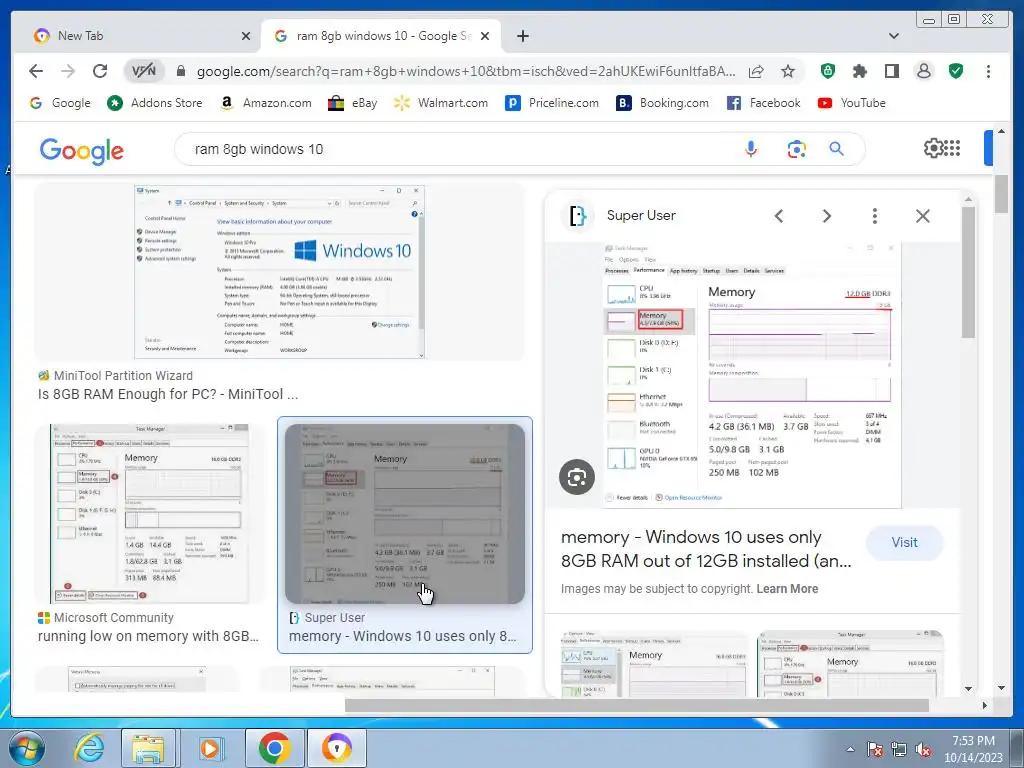Go back to the previous page

(x=36, y=71)
